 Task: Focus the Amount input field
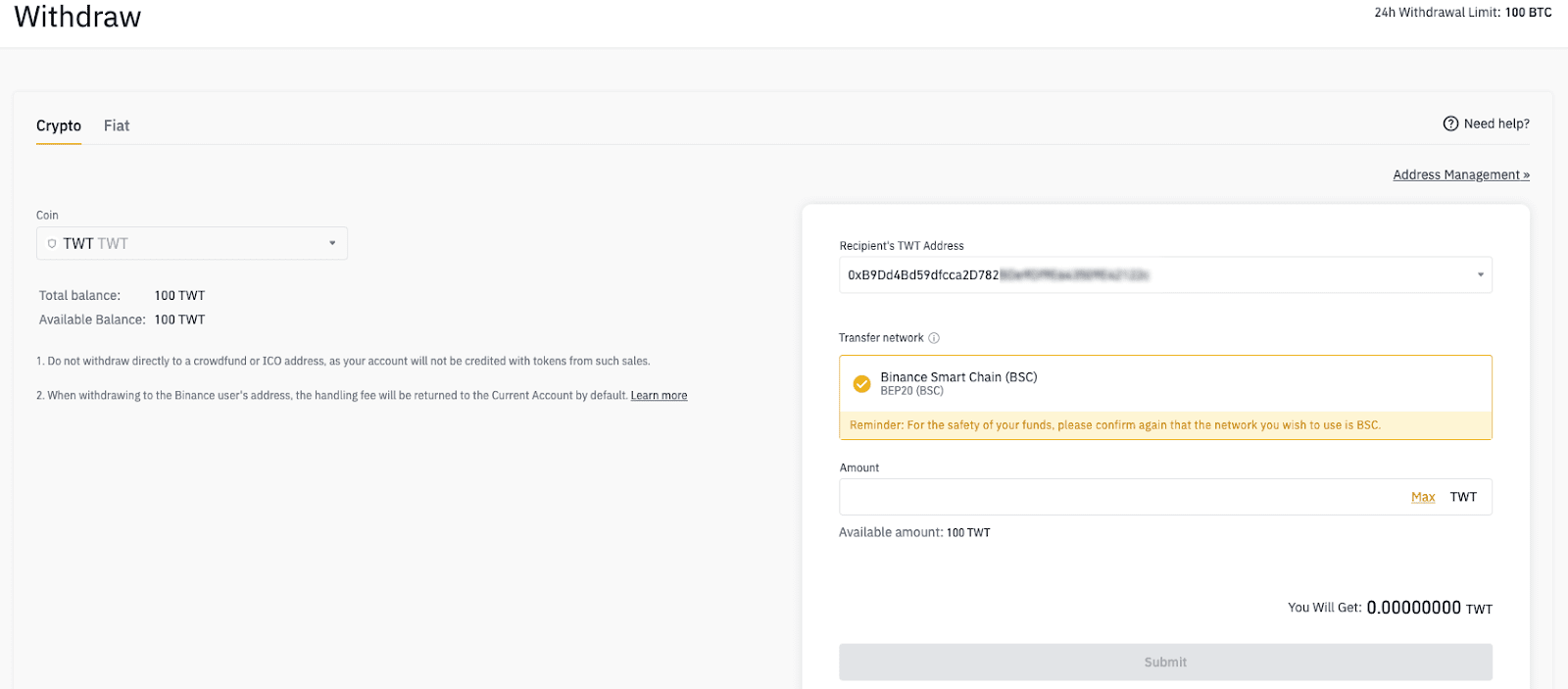pyautogui.click(x=1122, y=497)
